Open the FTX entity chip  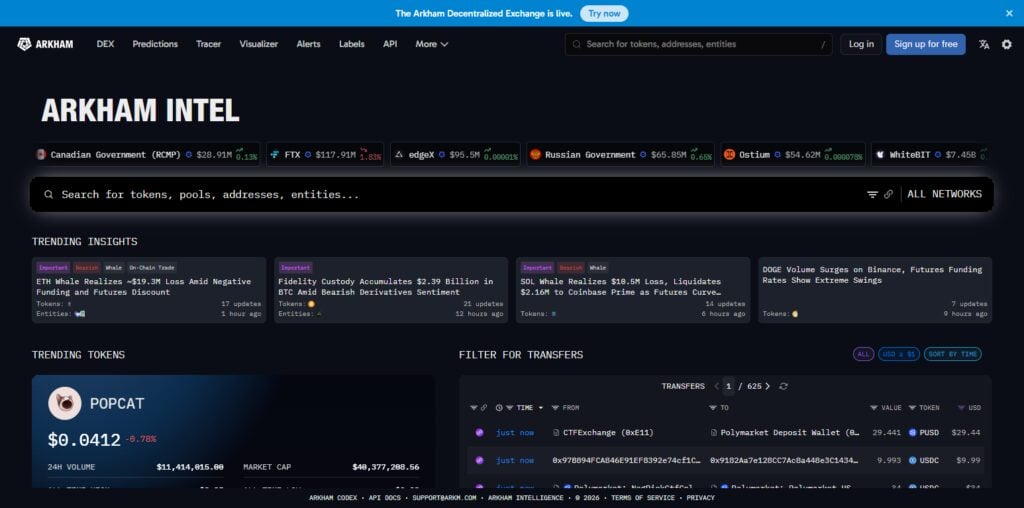point(325,155)
